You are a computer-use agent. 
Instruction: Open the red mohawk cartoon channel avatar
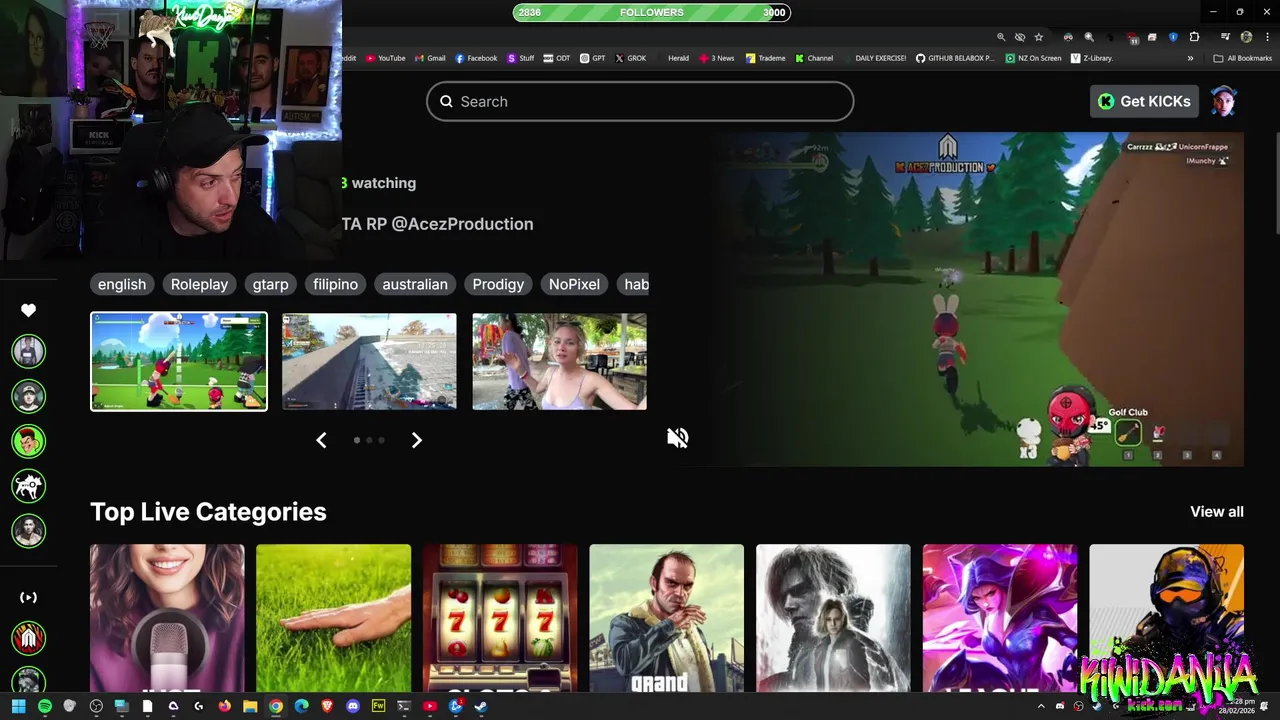click(29, 441)
